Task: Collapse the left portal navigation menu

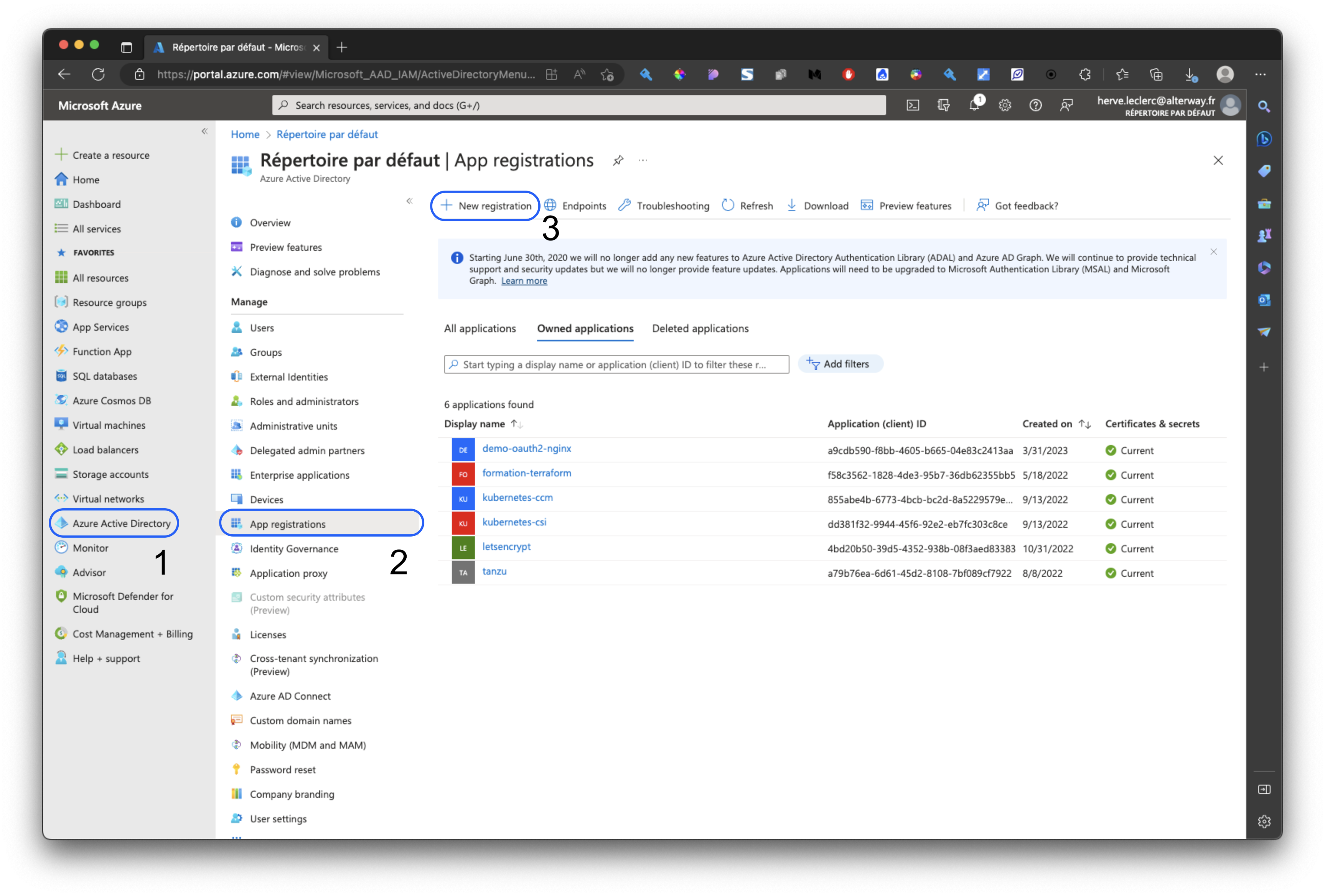Action: tap(205, 132)
